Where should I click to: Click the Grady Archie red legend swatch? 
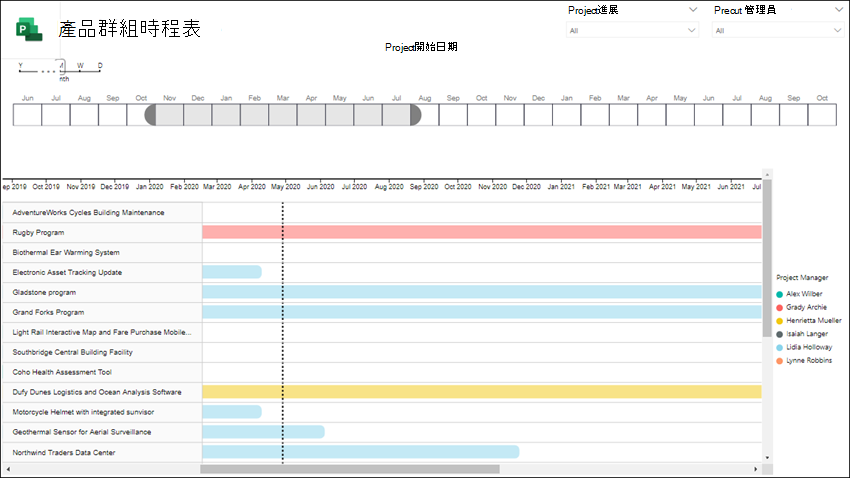point(780,308)
